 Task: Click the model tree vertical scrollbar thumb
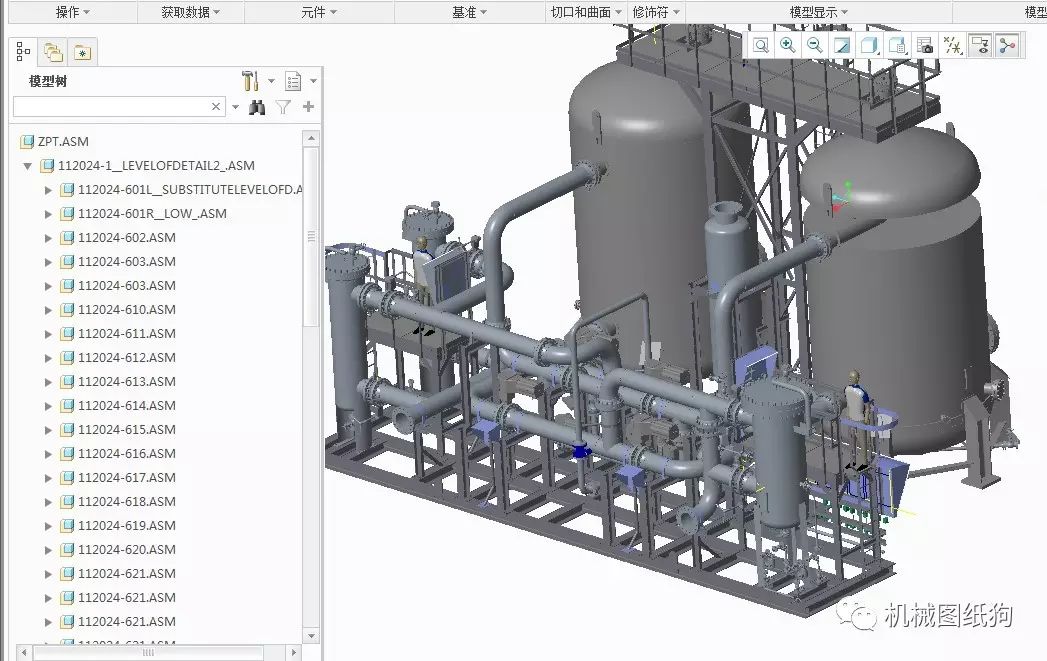[x=310, y=236]
